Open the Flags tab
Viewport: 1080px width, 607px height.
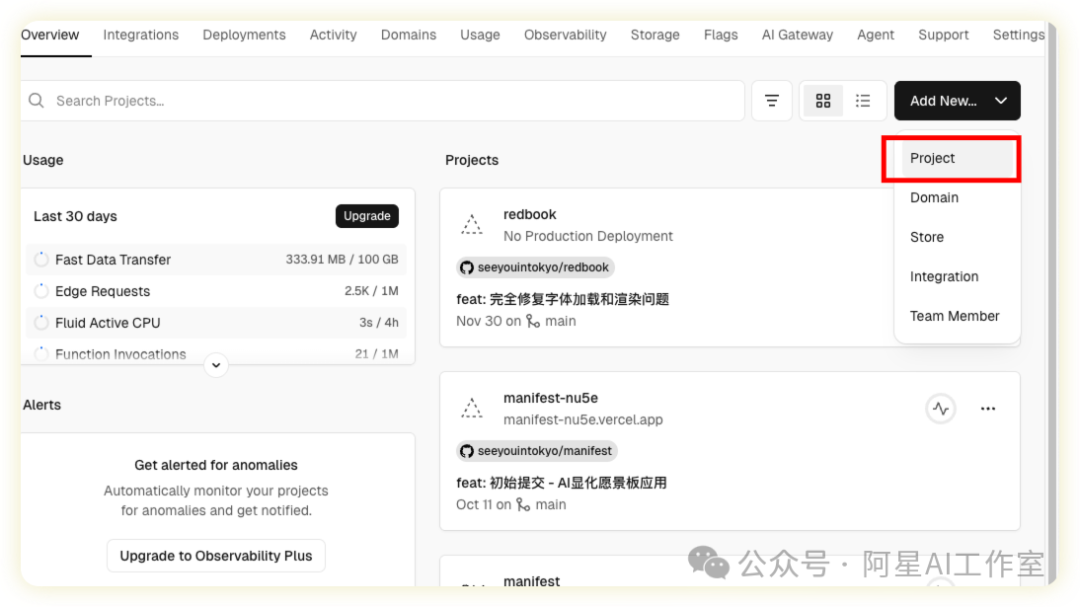720,35
